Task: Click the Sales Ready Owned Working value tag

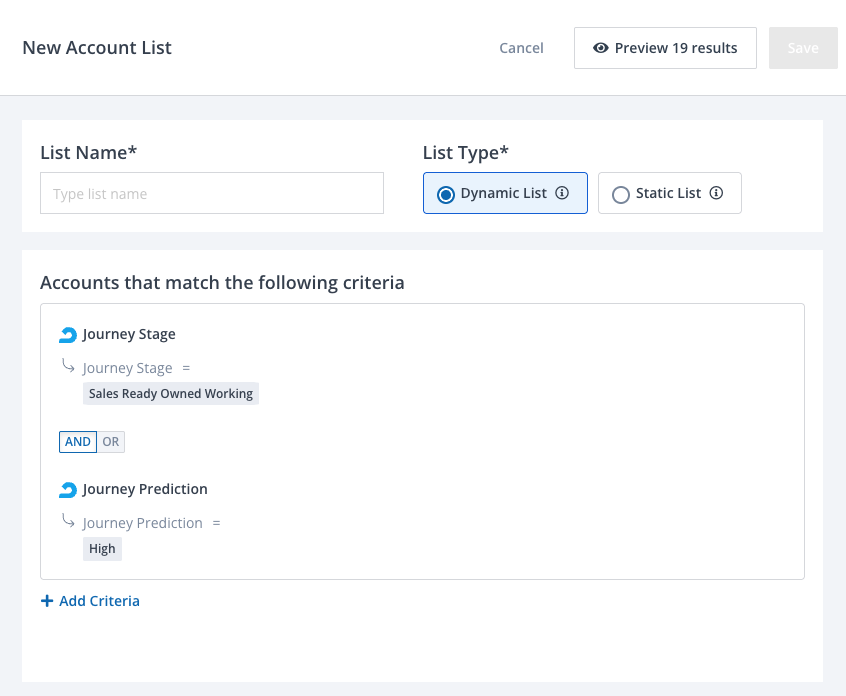Action: [x=171, y=394]
